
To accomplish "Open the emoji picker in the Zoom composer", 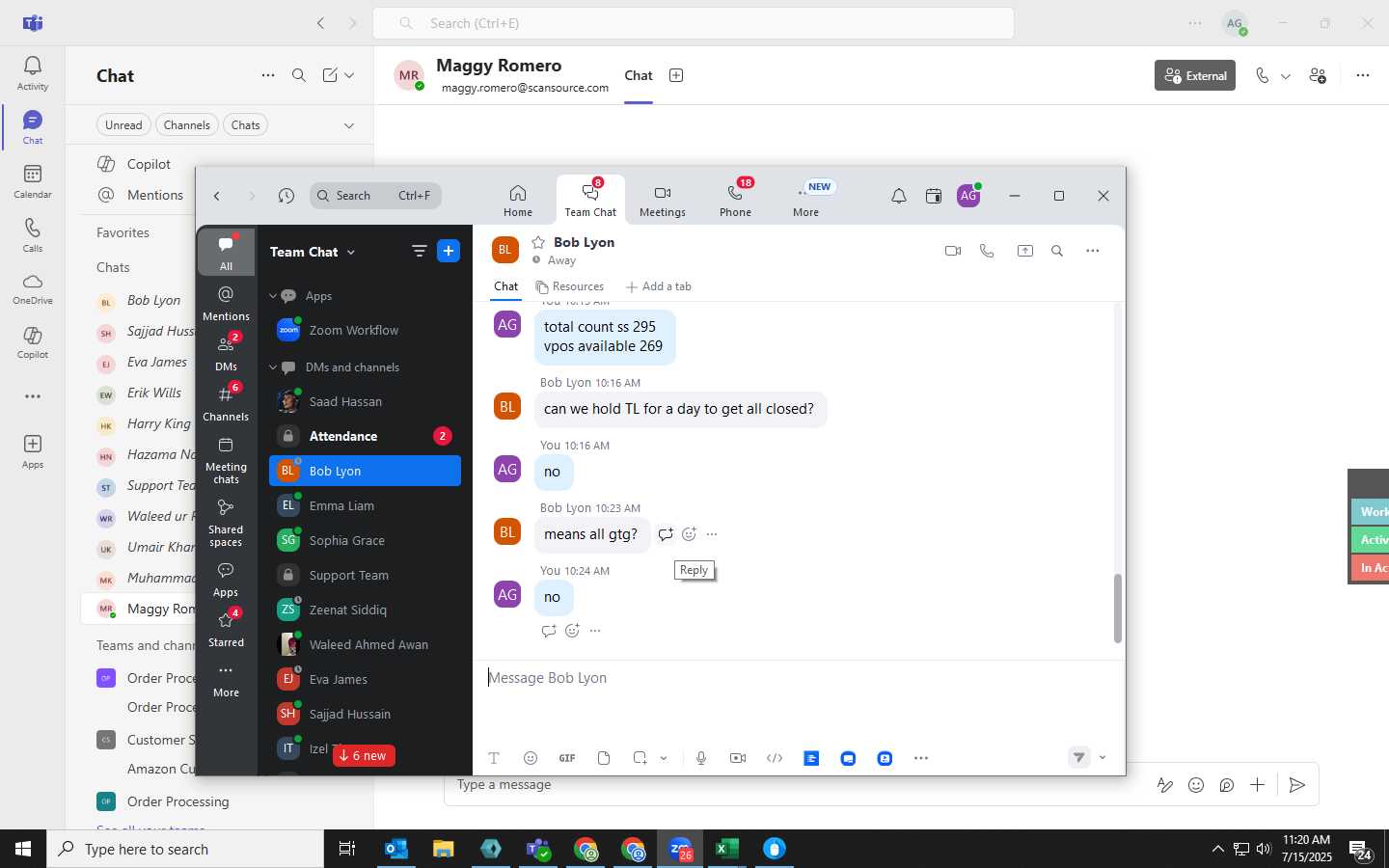I will tap(530, 758).
